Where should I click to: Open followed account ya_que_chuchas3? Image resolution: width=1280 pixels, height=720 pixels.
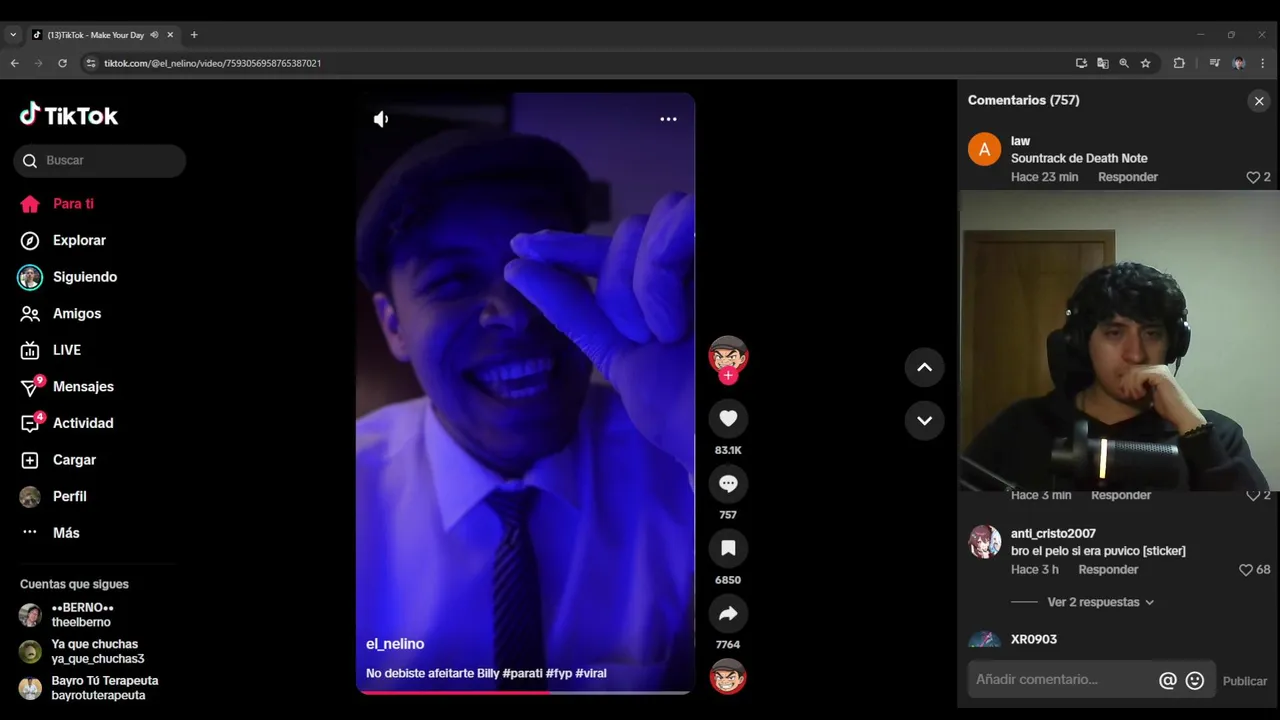(82, 652)
